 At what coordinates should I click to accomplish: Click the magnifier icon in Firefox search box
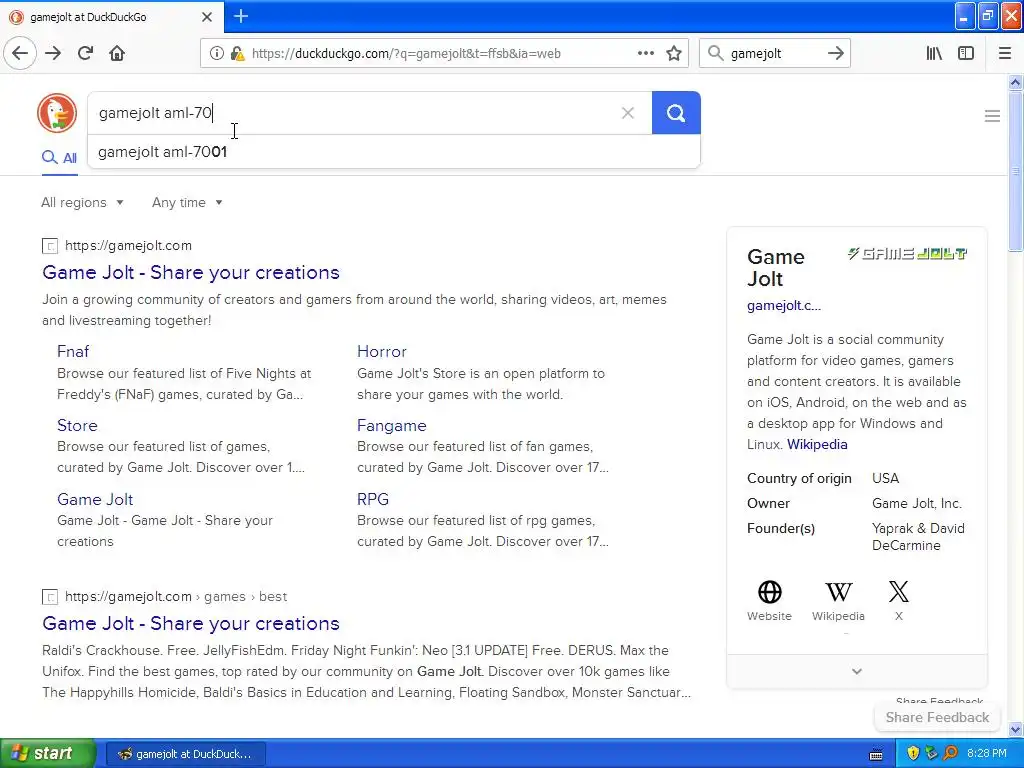click(x=716, y=54)
